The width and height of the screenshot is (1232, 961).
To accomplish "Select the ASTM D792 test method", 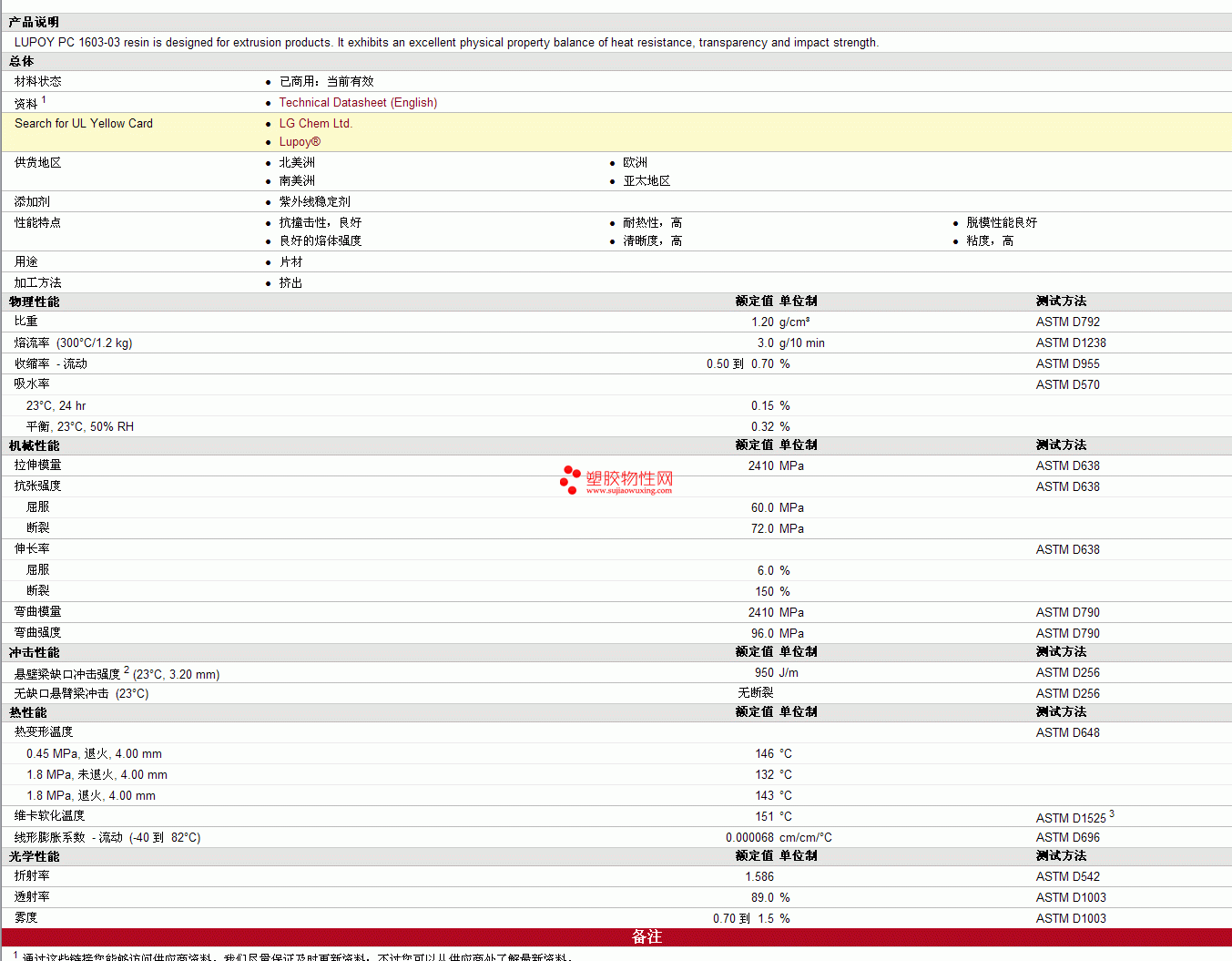I will click(x=1067, y=322).
